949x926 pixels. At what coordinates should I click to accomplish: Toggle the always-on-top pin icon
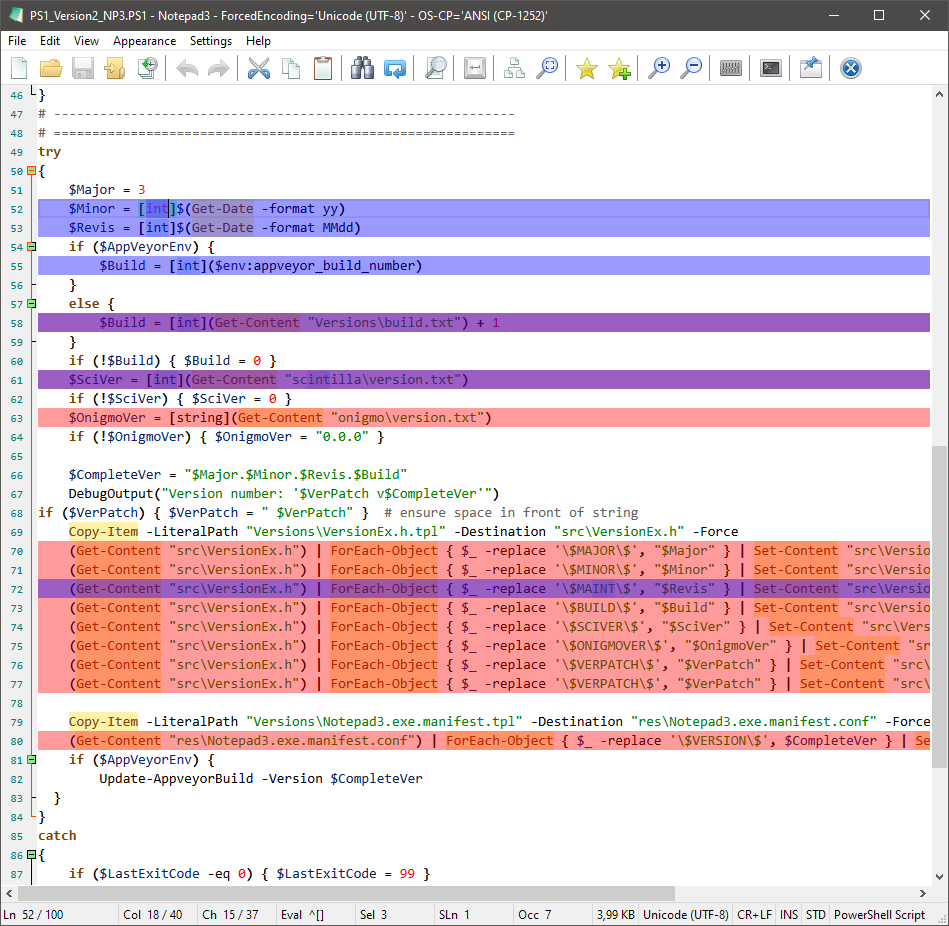point(811,68)
